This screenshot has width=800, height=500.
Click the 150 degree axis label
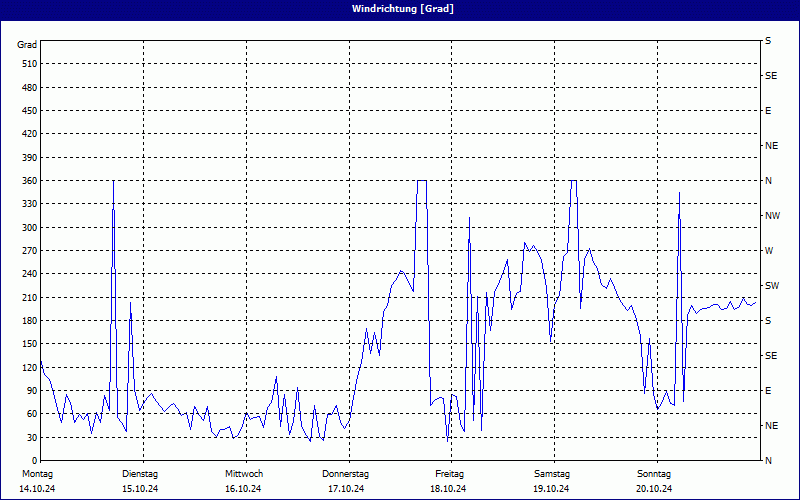[x=30, y=344]
